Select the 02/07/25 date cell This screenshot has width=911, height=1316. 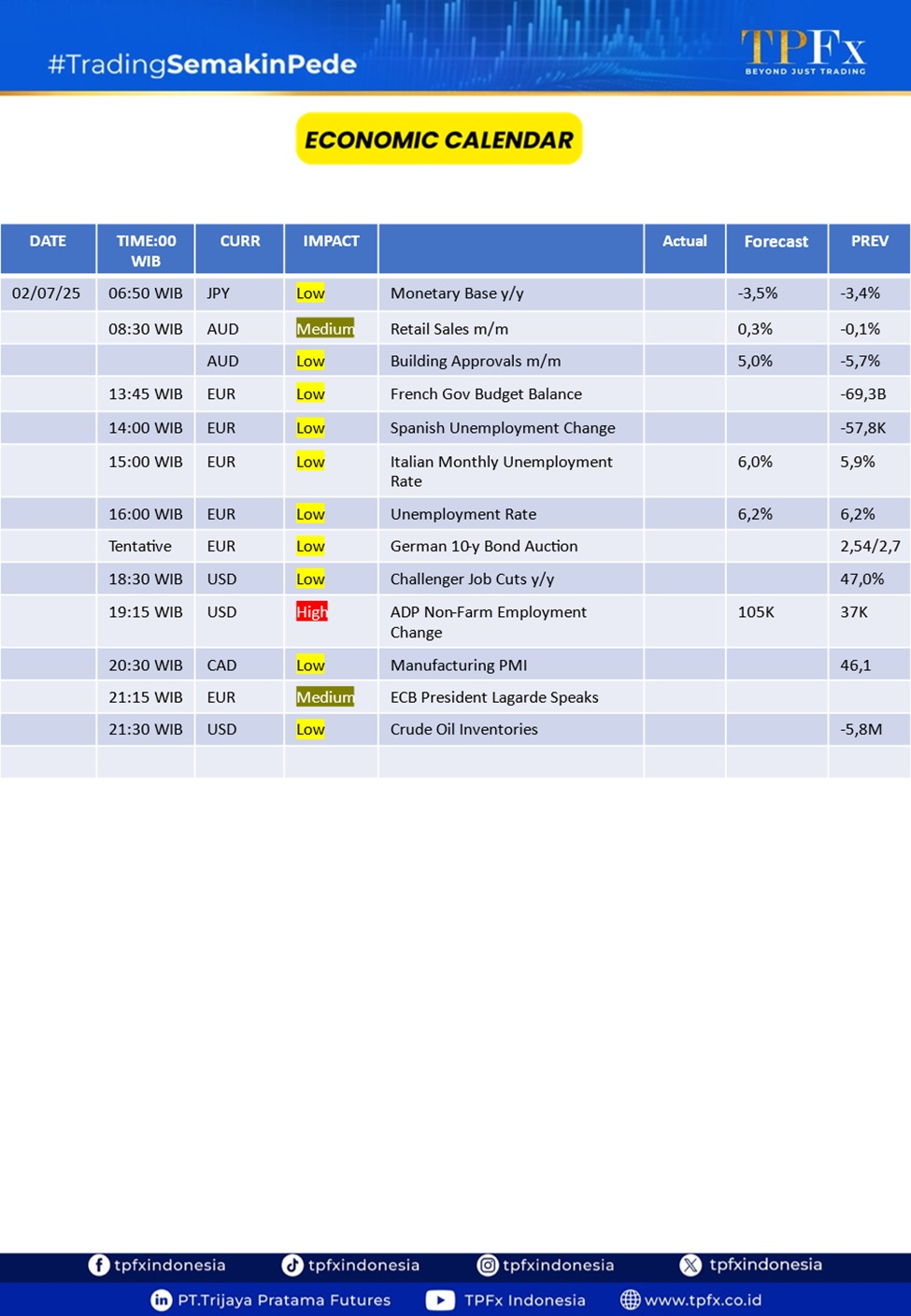pos(47,293)
